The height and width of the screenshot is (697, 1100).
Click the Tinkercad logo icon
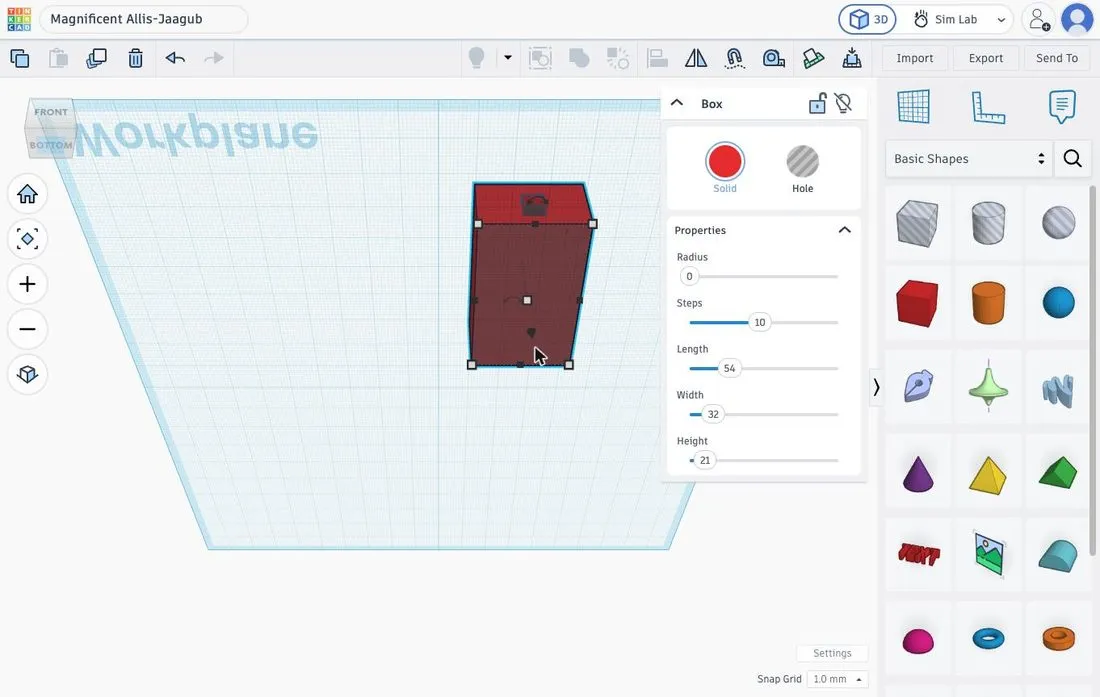[19, 19]
